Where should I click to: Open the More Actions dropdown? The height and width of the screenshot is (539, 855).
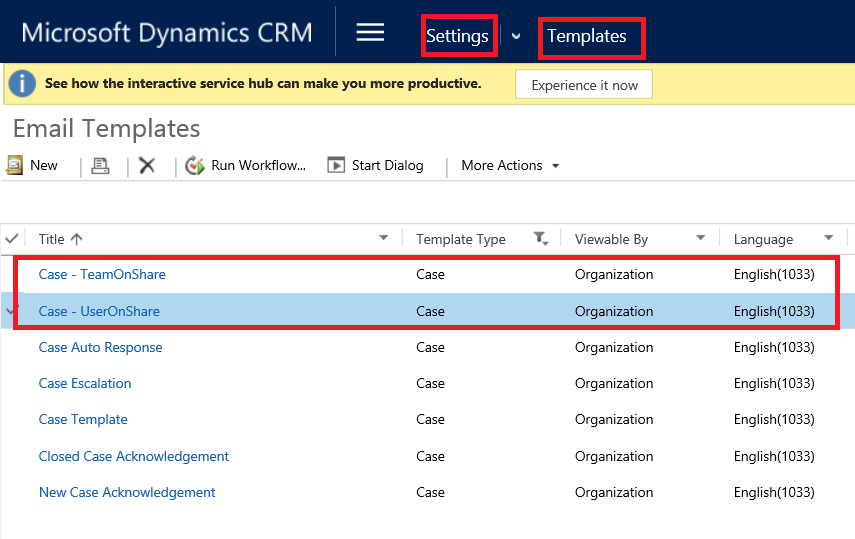(510, 166)
